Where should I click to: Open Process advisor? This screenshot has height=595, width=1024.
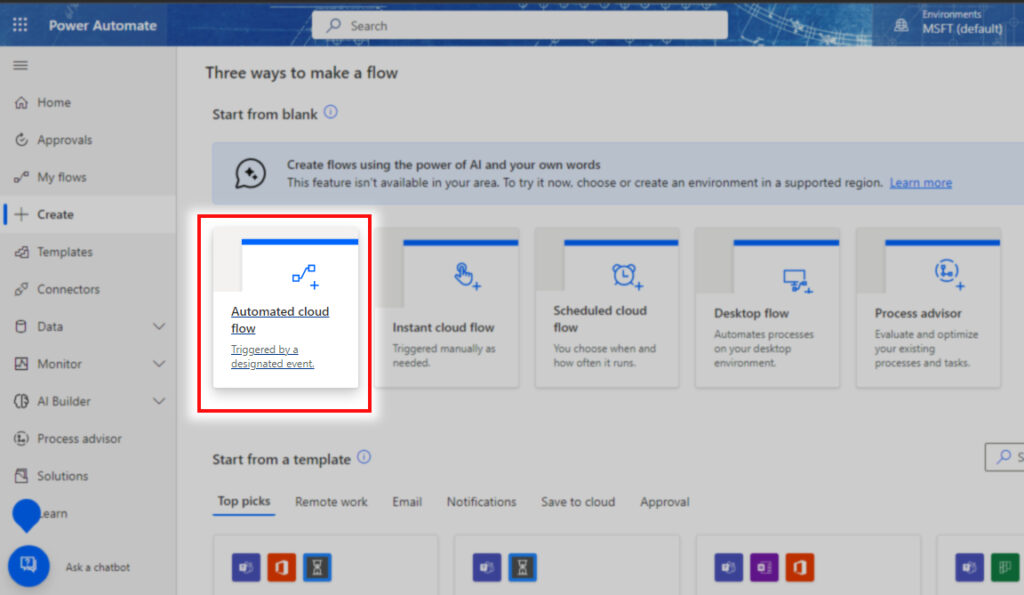click(x=80, y=438)
